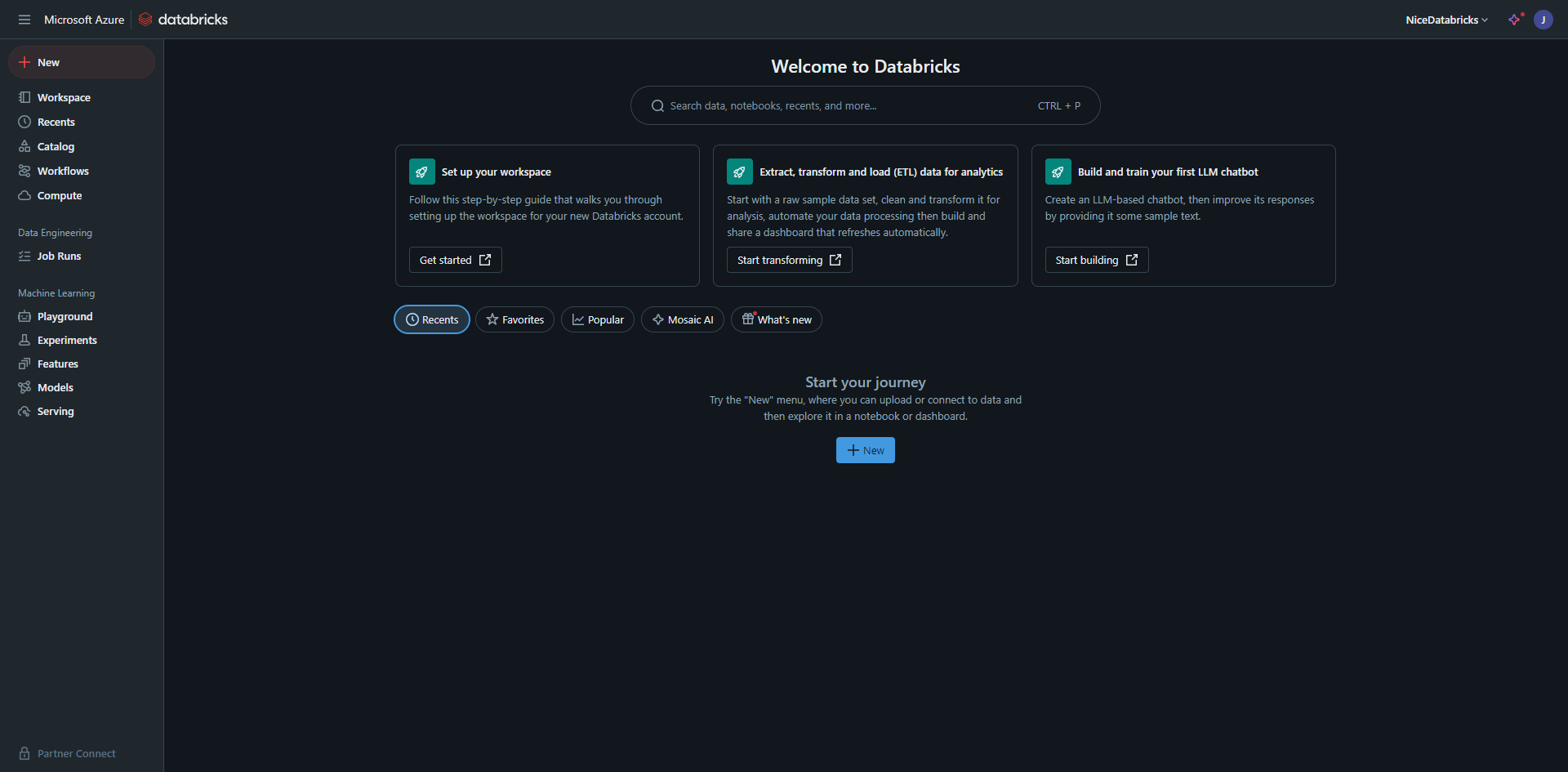This screenshot has width=1568, height=772.
Task: Click the Machine Learning section label
Action: coord(56,293)
